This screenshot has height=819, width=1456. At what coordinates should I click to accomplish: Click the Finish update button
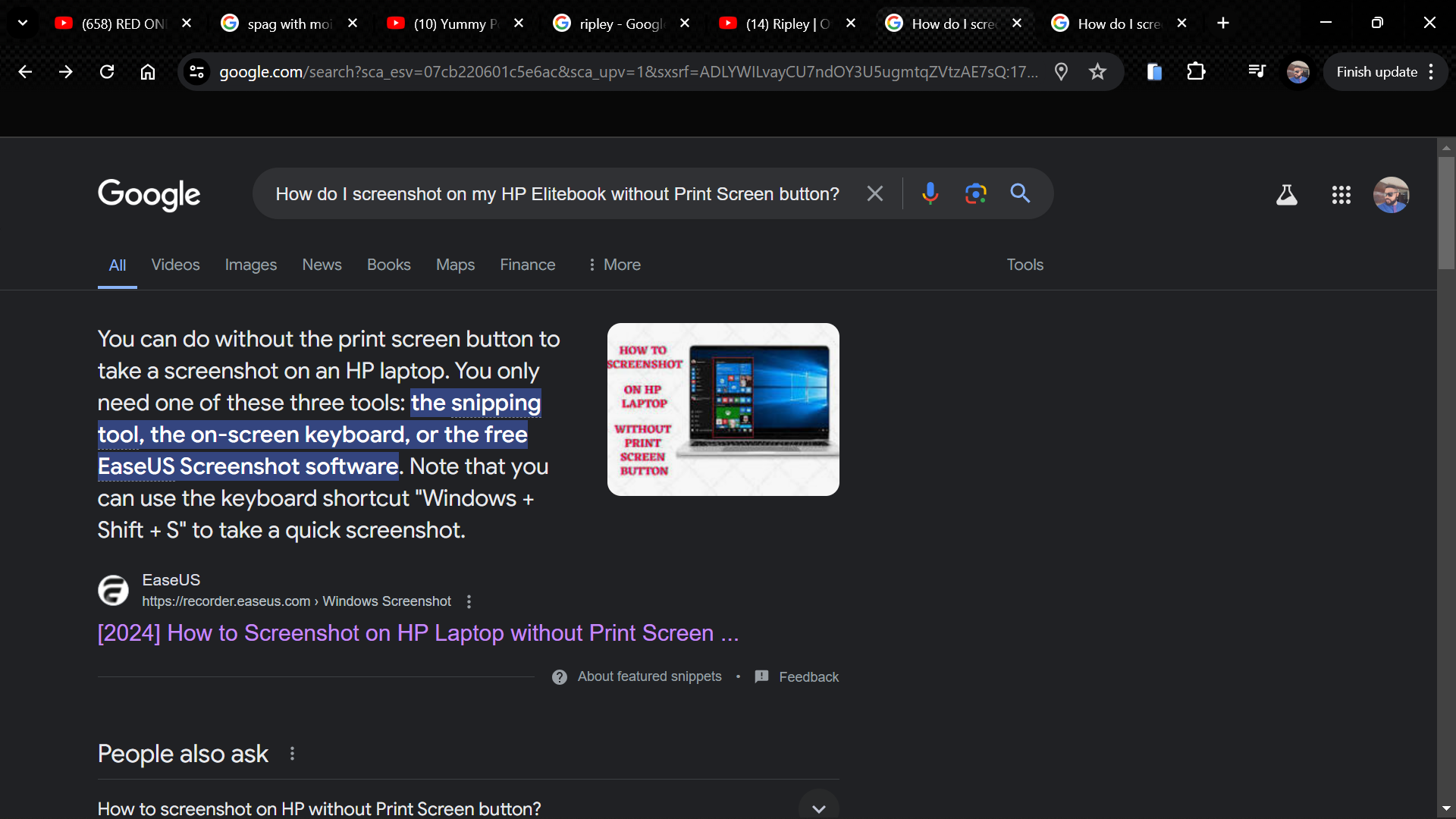pyautogui.click(x=1376, y=72)
